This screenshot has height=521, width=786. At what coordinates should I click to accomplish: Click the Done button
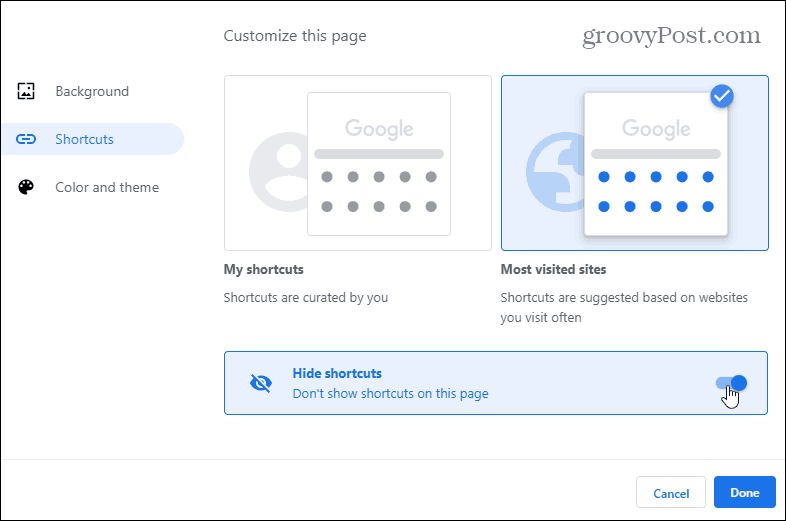coord(745,492)
